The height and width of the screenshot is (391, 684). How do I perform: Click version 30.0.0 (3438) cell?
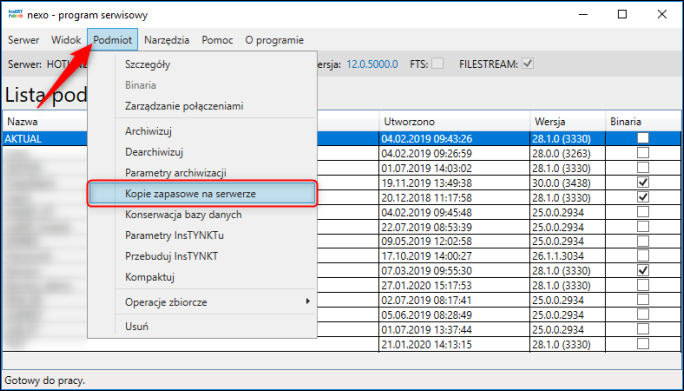[568, 183]
